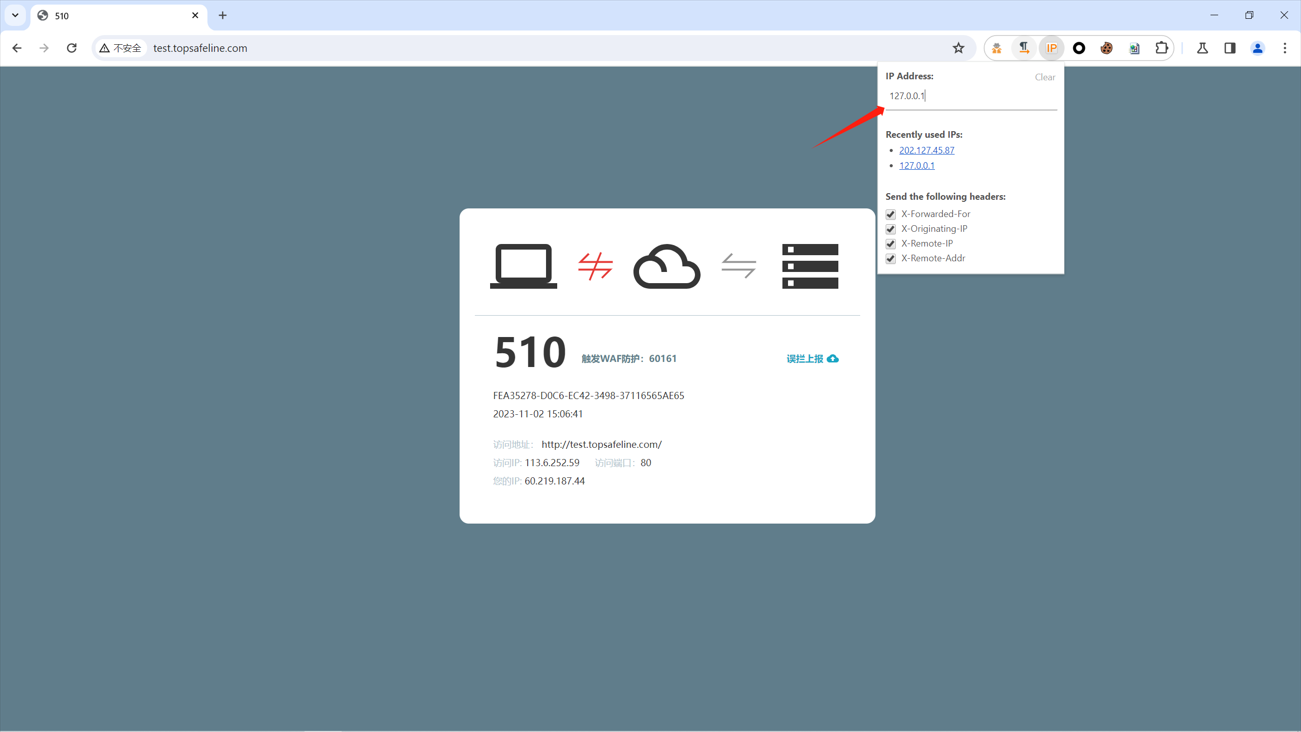The height and width of the screenshot is (732, 1301).
Task: Focus the IP Address input field
Action: pos(970,96)
